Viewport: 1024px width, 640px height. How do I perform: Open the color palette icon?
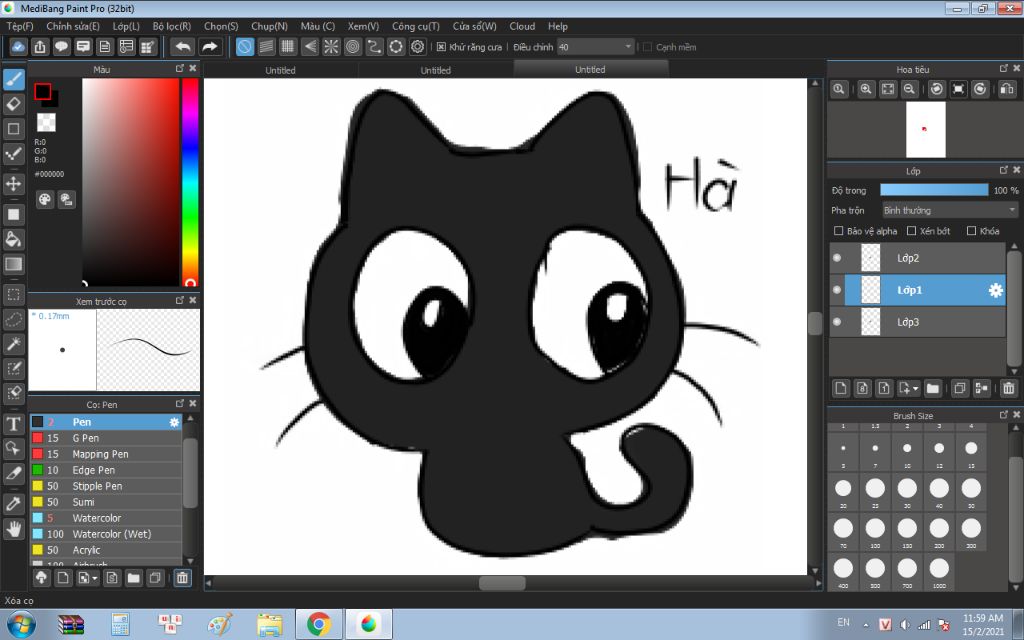pyautogui.click(x=44, y=200)
